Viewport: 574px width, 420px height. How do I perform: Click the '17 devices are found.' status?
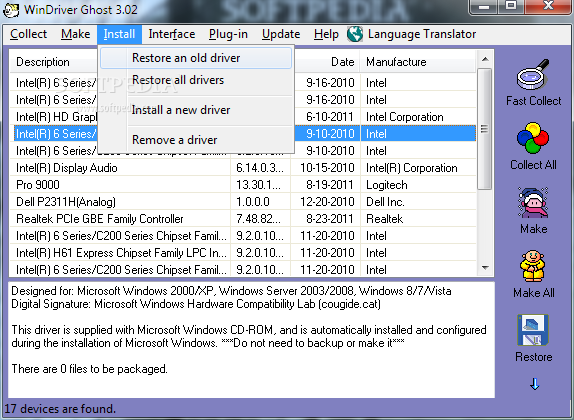click(60, 409)
